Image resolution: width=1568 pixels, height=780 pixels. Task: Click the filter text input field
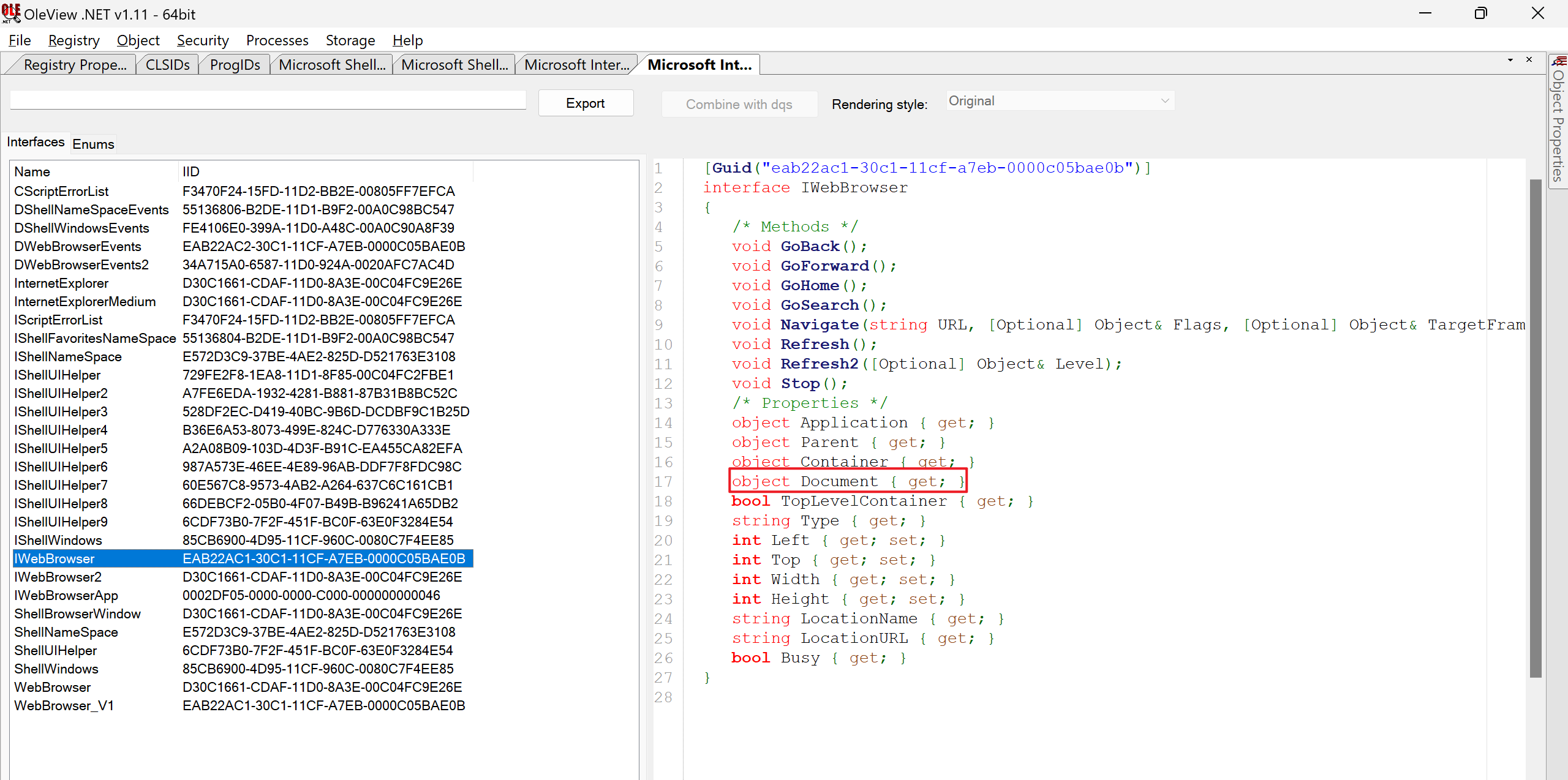[x=268, y=100]
